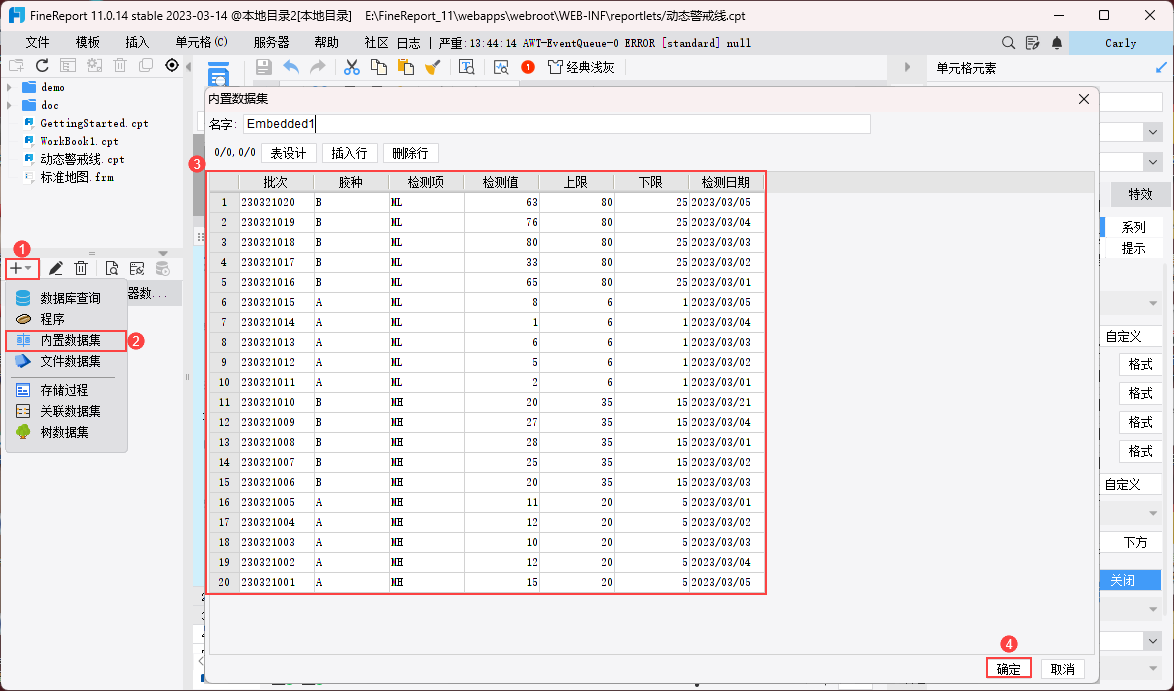Open the 插入 menu

click(138, 43)
